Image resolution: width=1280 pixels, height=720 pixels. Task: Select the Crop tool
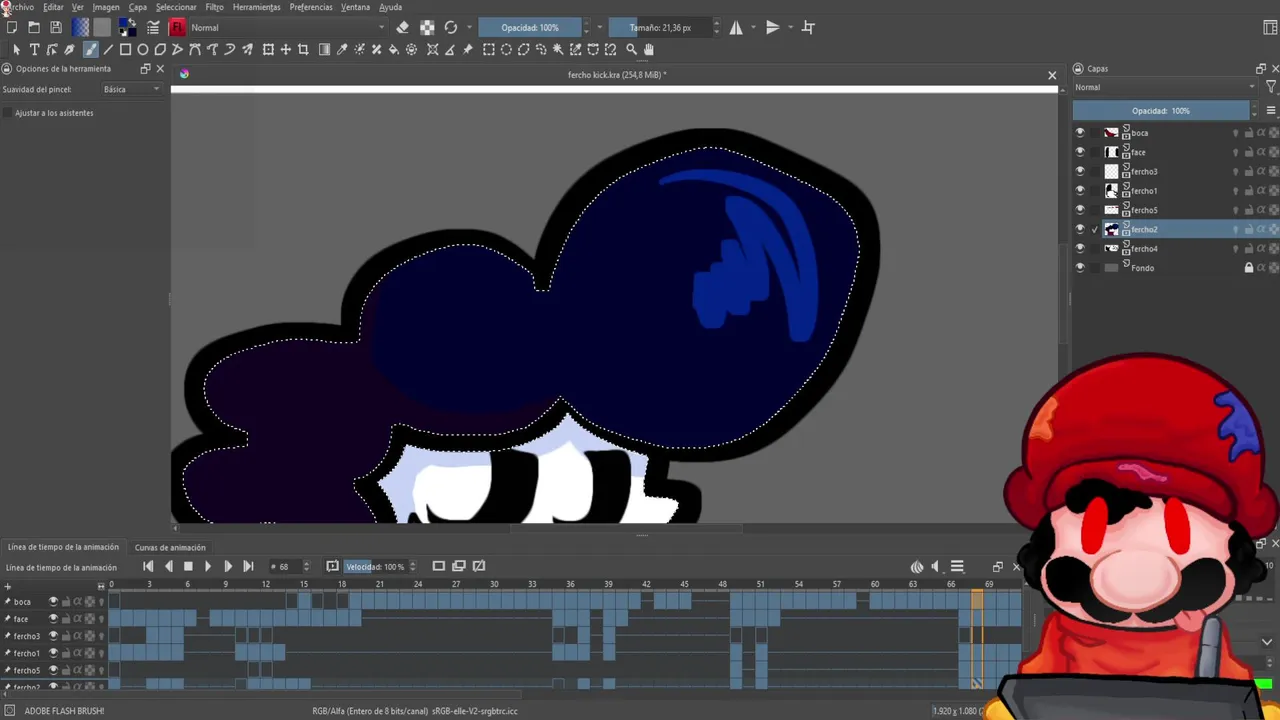pyautogui.click(x=303, y=49)
